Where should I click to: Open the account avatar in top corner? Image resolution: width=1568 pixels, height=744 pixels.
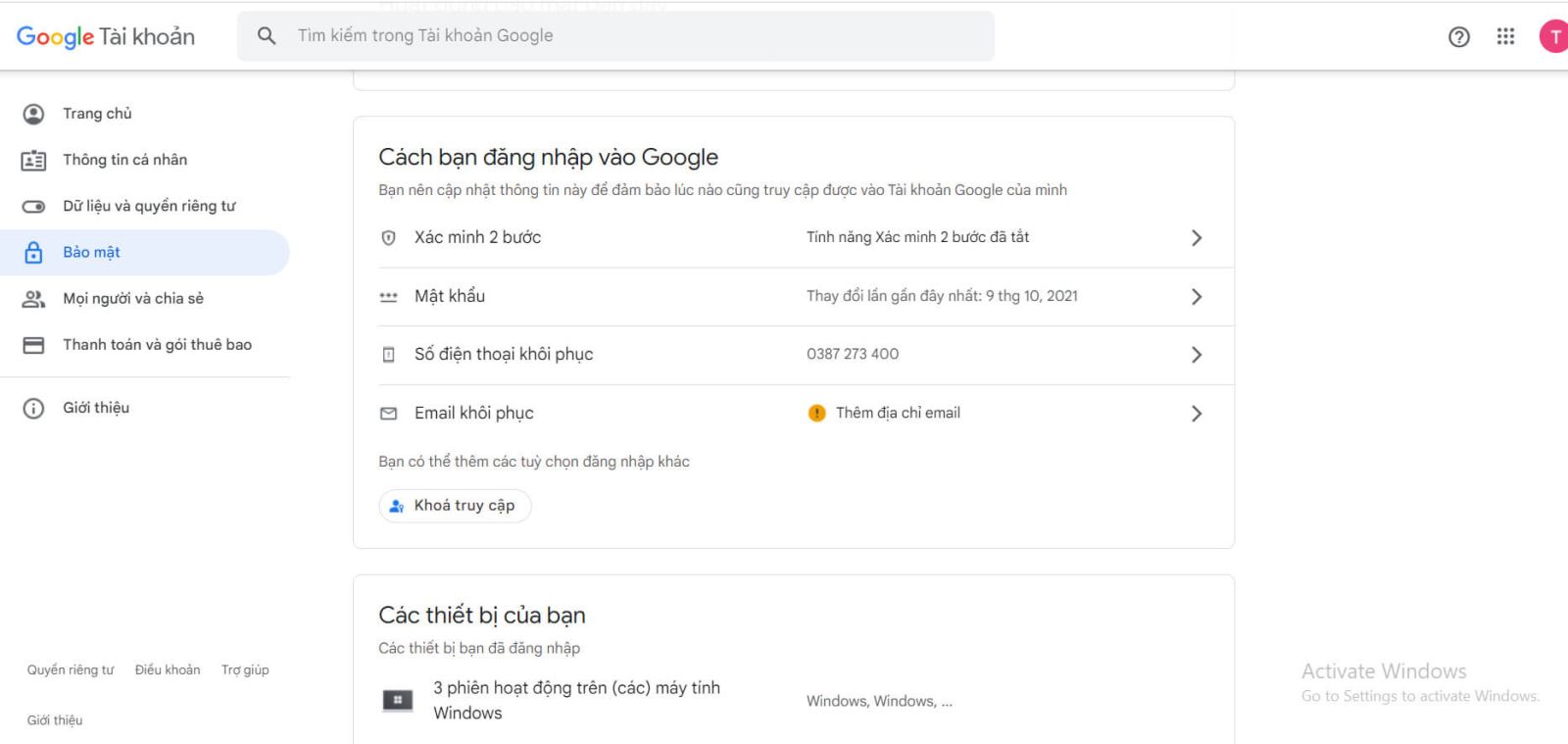(x=1554, y=36)
